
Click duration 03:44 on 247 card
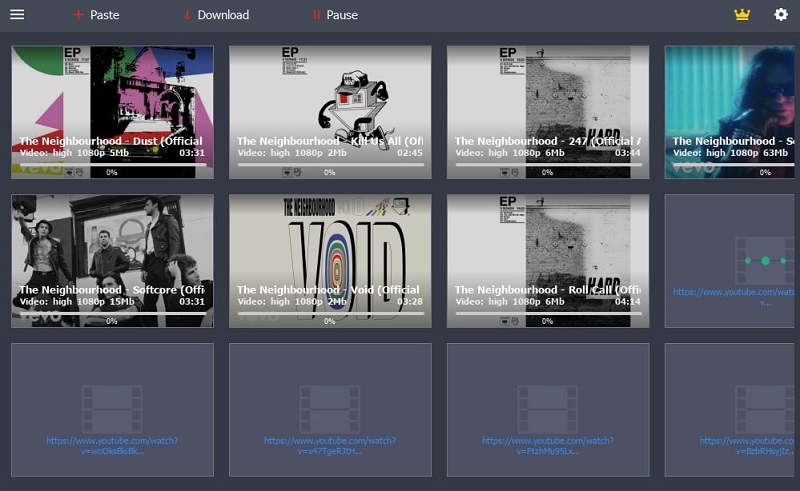pos(628,153)
